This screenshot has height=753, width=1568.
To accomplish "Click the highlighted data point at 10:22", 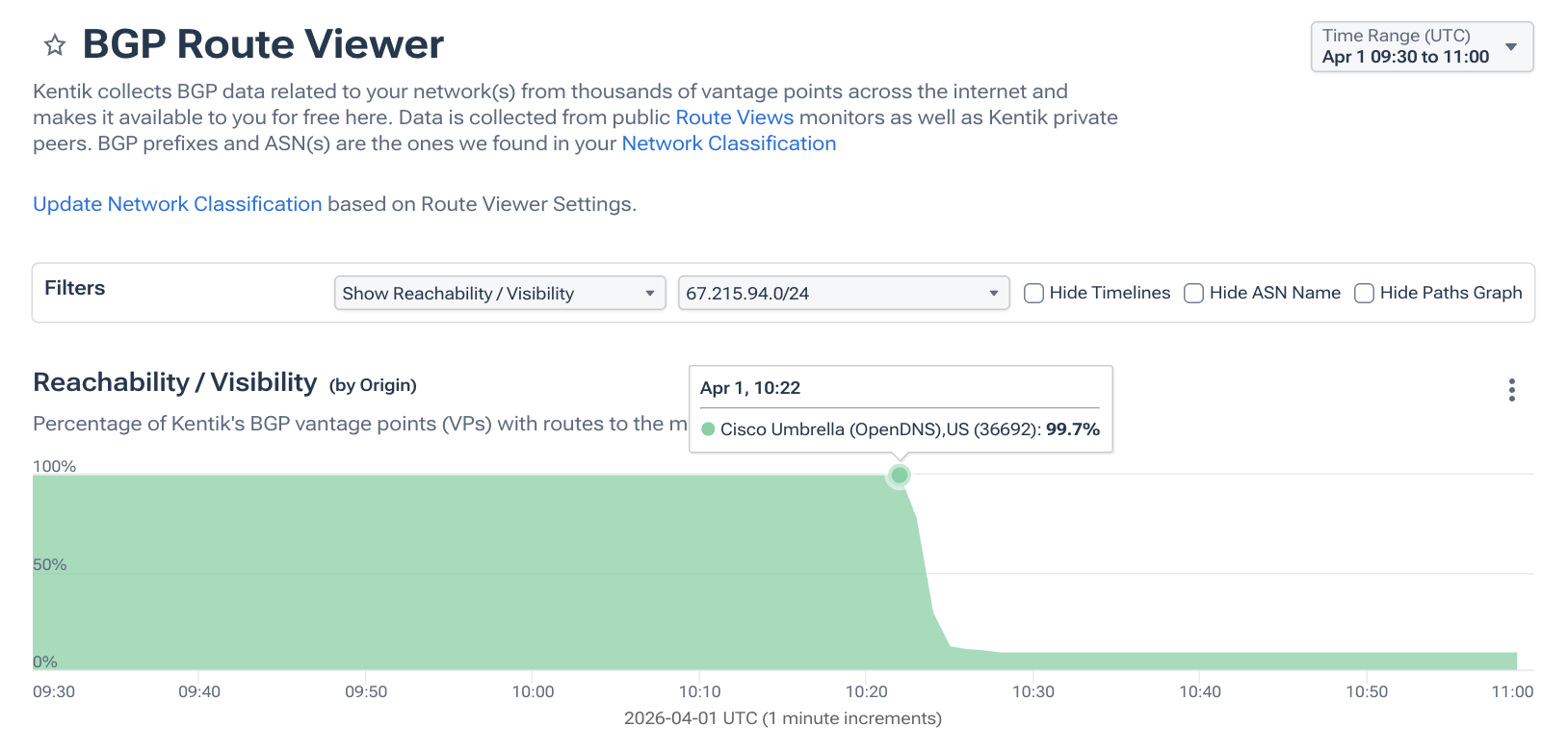I will (899, 475).
